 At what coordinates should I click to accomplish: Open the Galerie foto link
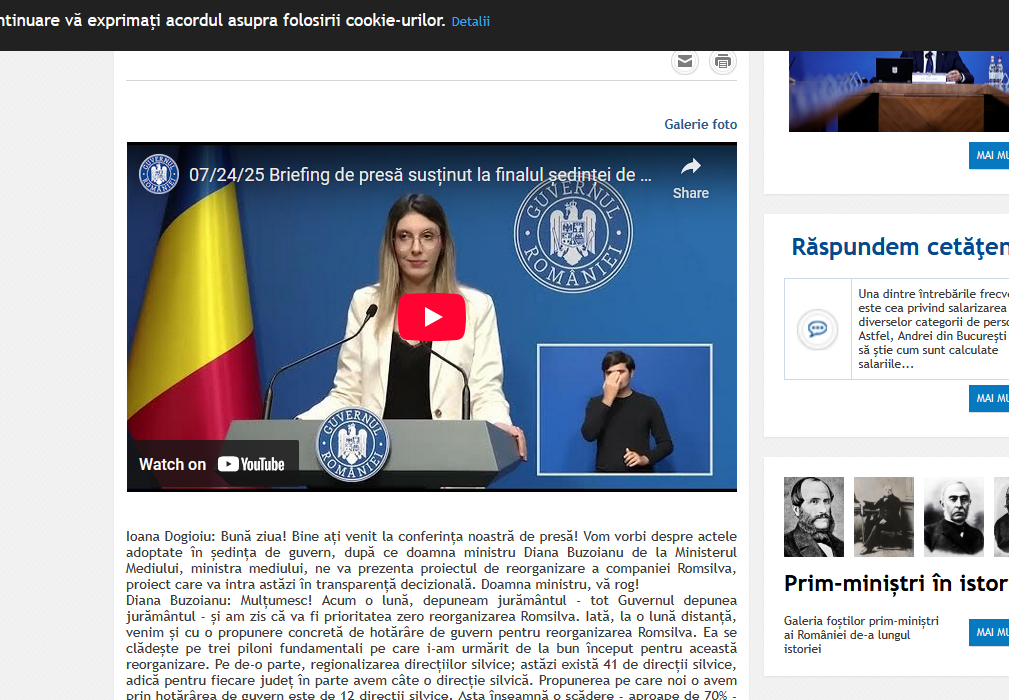pyautogui.click(x=701, y=124)
